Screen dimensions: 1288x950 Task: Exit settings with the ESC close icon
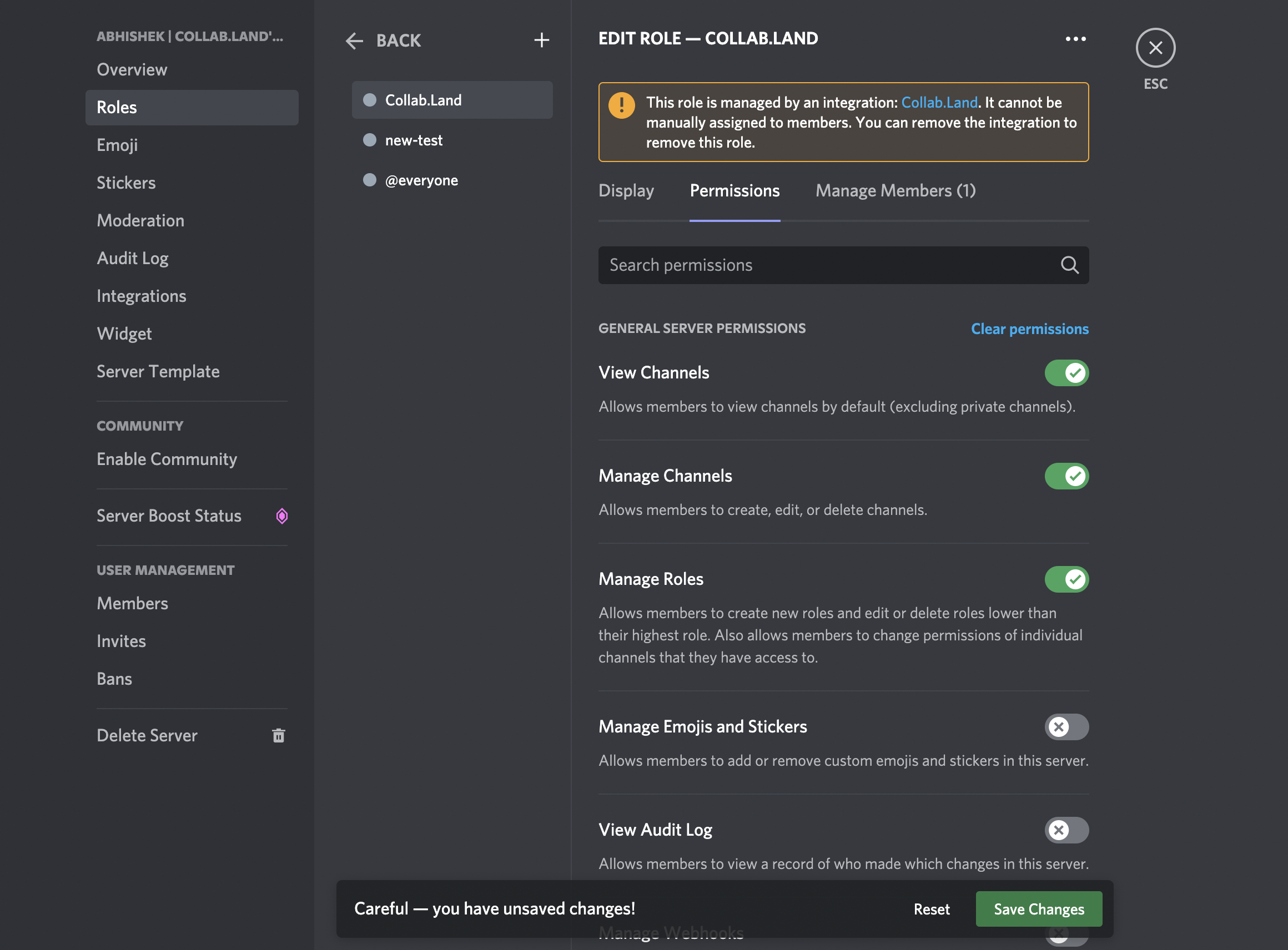pos(1155,48)
